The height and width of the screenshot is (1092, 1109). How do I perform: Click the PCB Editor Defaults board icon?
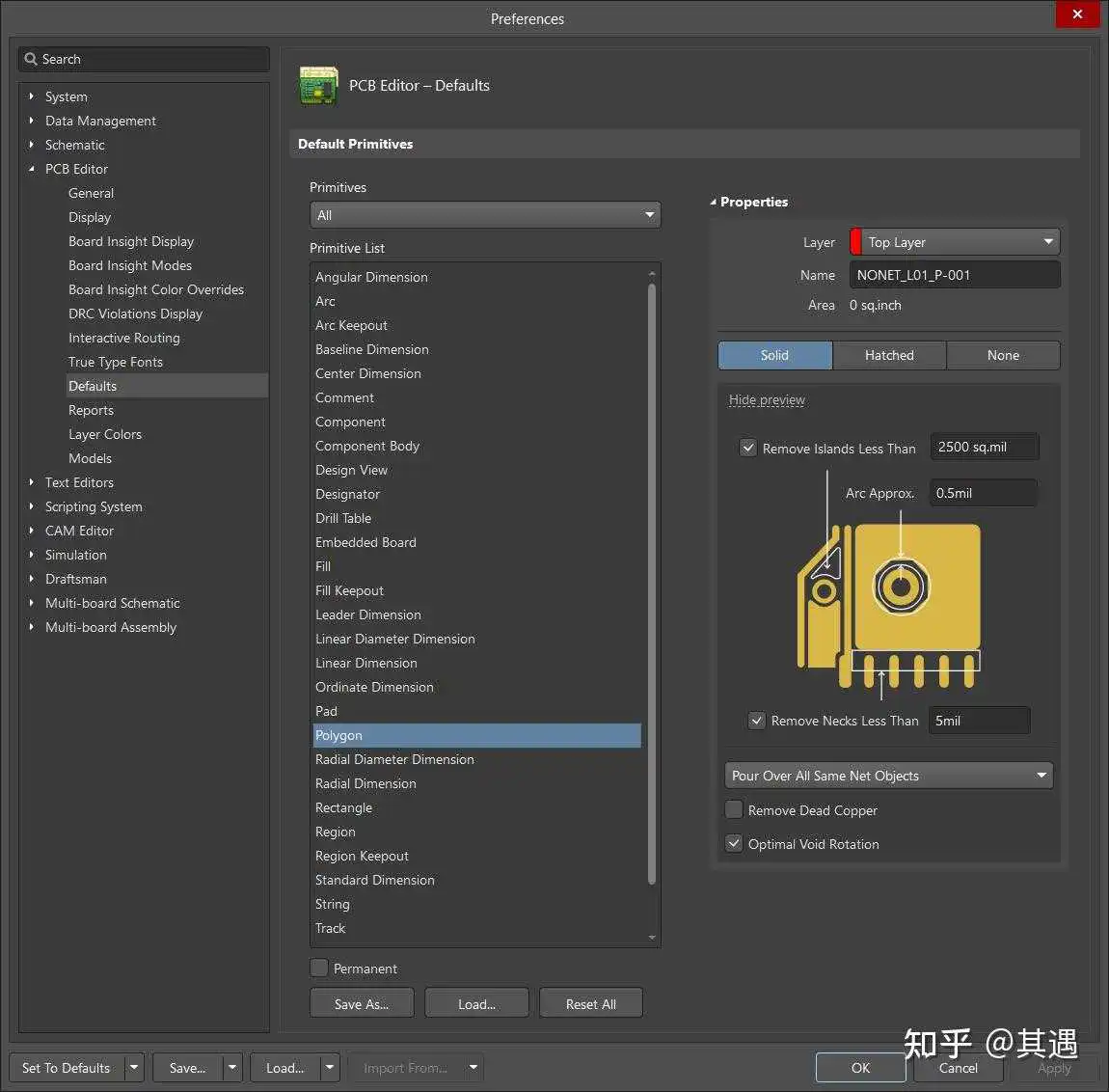click(x=318, y=86)
